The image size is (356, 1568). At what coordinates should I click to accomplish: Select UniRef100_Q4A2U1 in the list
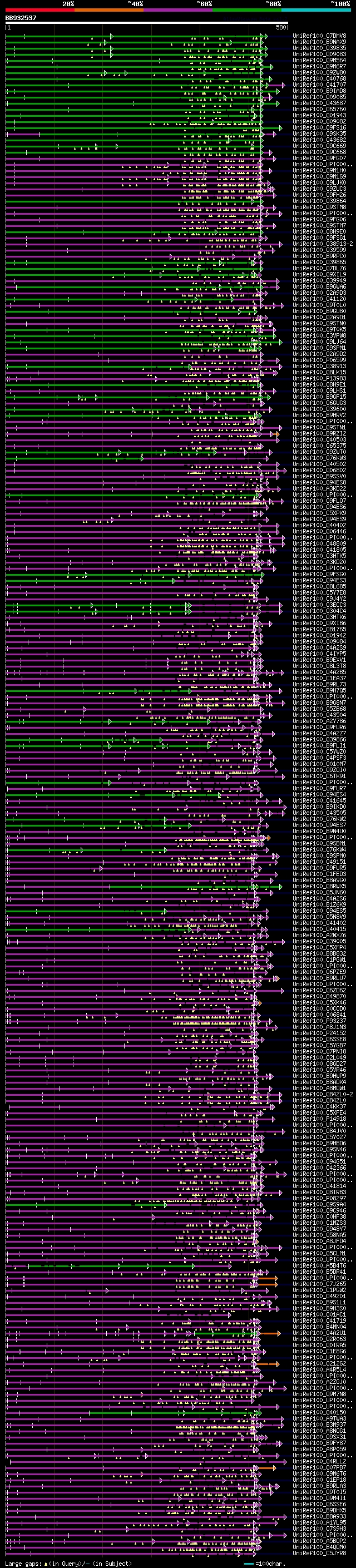coord(319,1332)
